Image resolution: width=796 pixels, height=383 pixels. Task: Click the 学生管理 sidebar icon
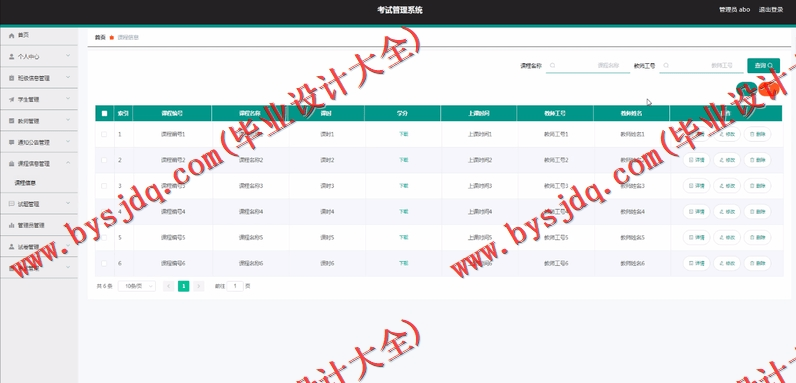(x=12, y=100)
